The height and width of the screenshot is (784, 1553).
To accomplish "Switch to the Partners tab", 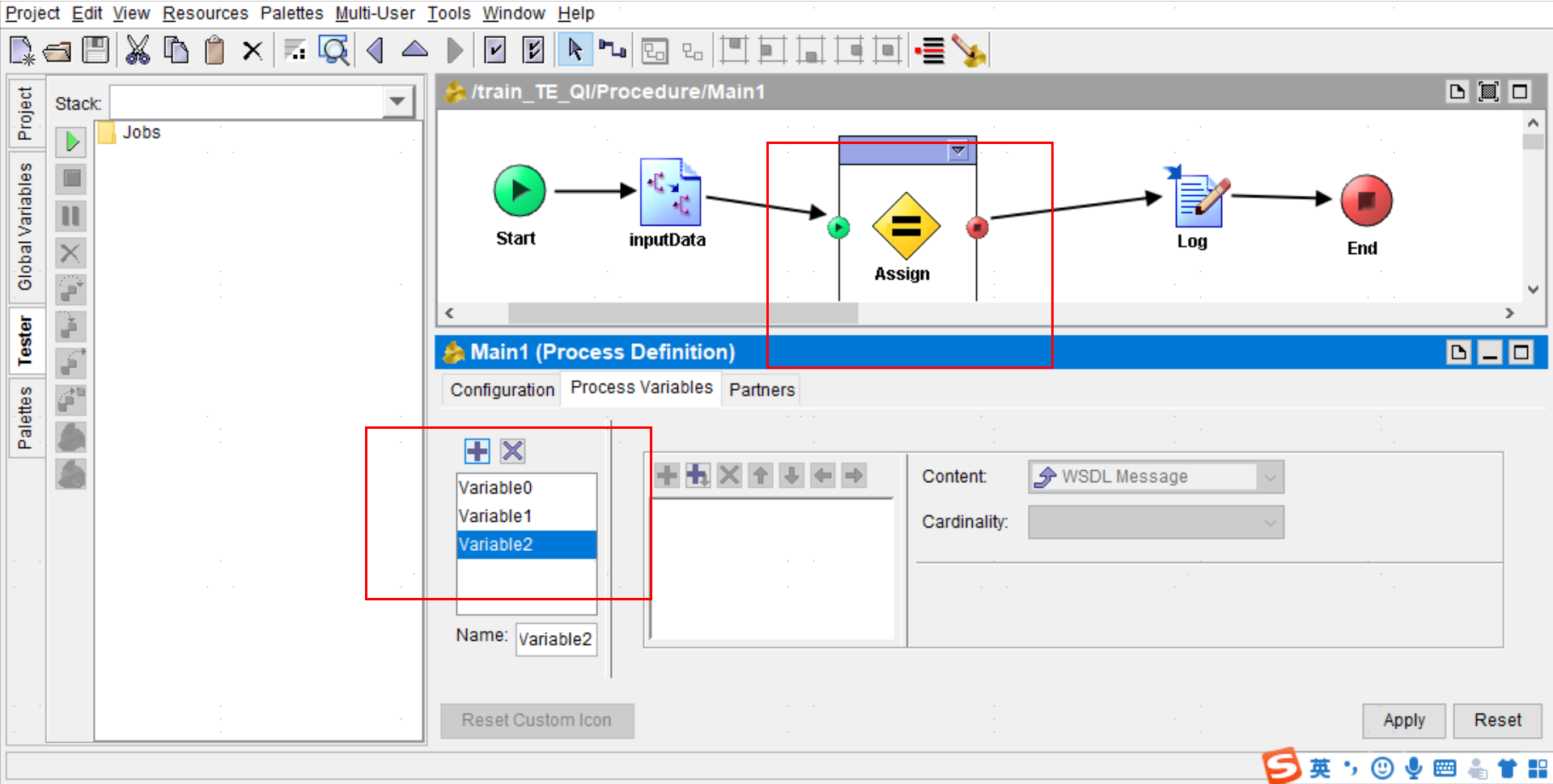I will [x=762, y=390].
